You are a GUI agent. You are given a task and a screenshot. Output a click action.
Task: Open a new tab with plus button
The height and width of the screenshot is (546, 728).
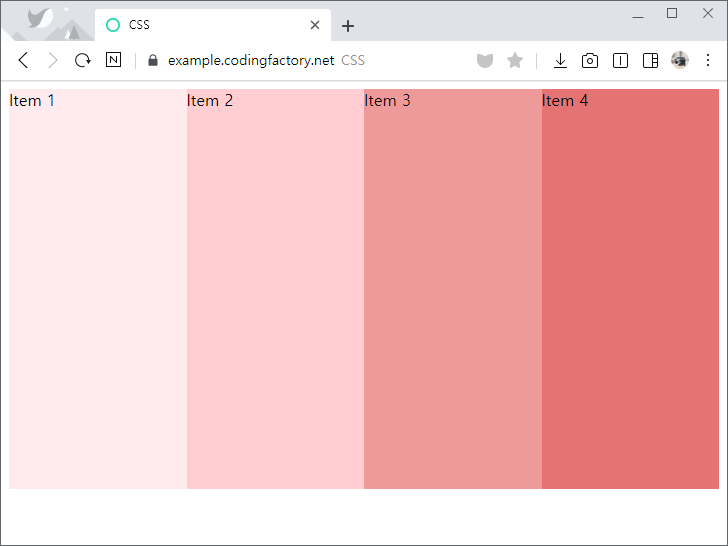348,26
